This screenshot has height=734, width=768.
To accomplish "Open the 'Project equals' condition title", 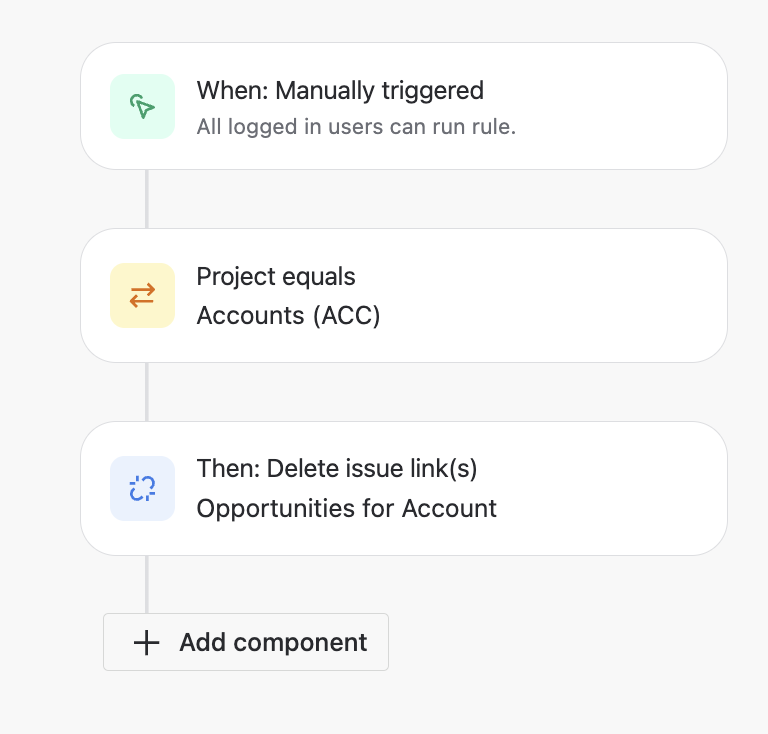I will (276, 277).
